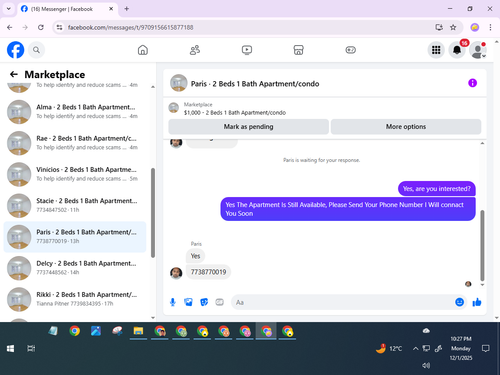Image resolution: width=500 pixels, height=375 pixels.
Task: Open Vinicios 2 Beds 1 Bath conversation
Action: pyautogui.click(x=75, y=174)
